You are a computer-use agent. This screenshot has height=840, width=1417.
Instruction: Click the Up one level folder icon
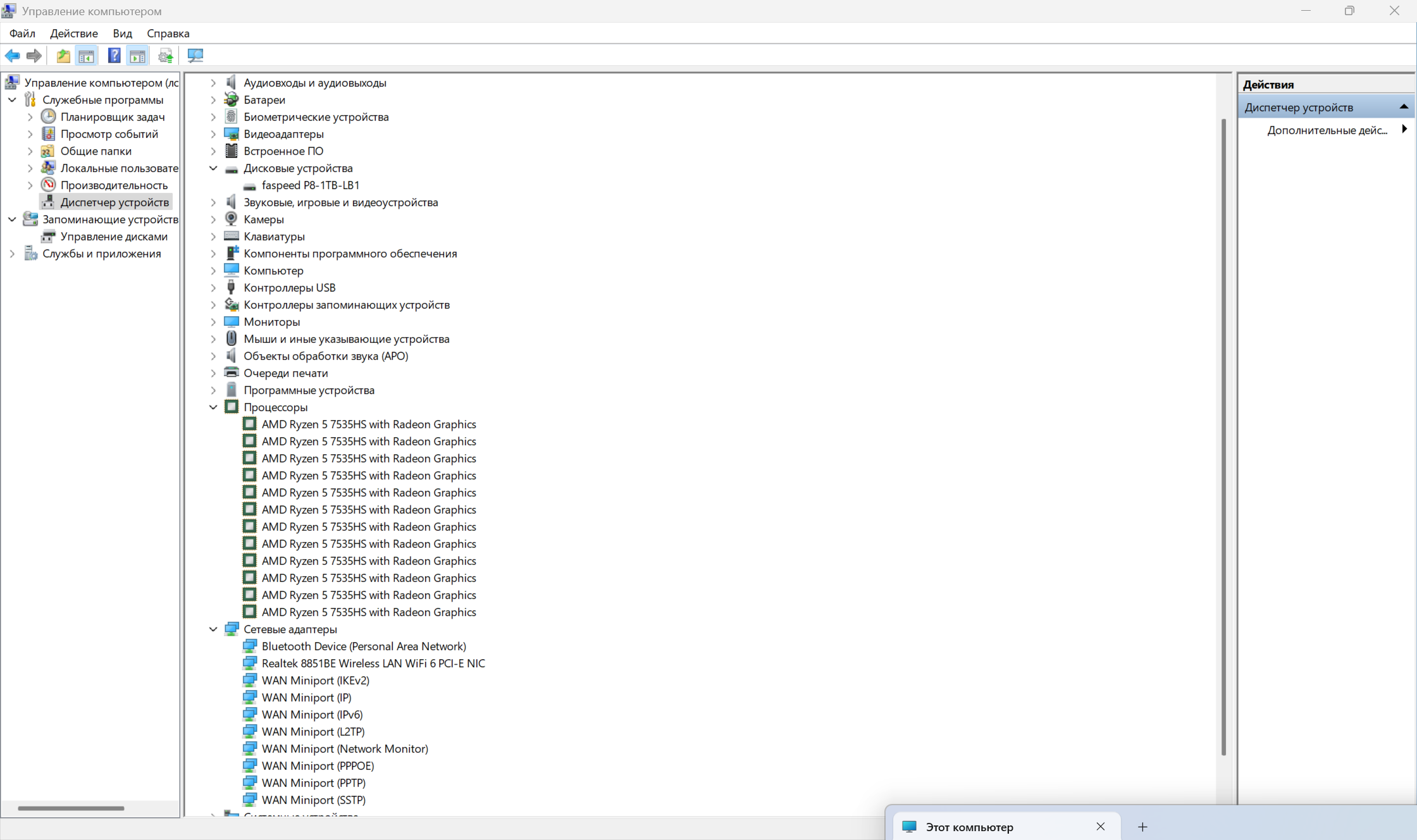[x=63, y=56]
